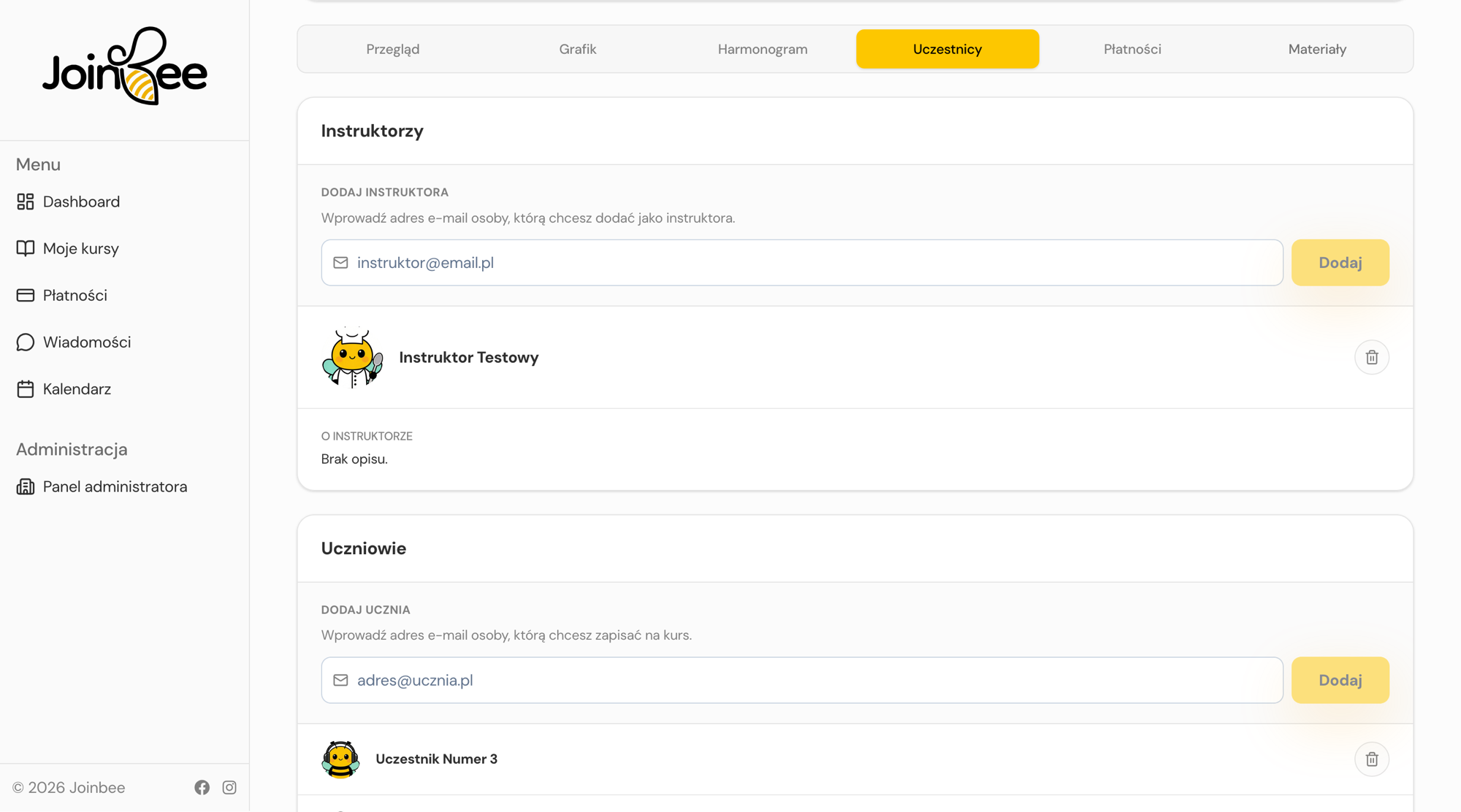Viewport: 1461px width, 812px height.
Task: Select the Uczestnicy tab
Action: tap(947, 49)
